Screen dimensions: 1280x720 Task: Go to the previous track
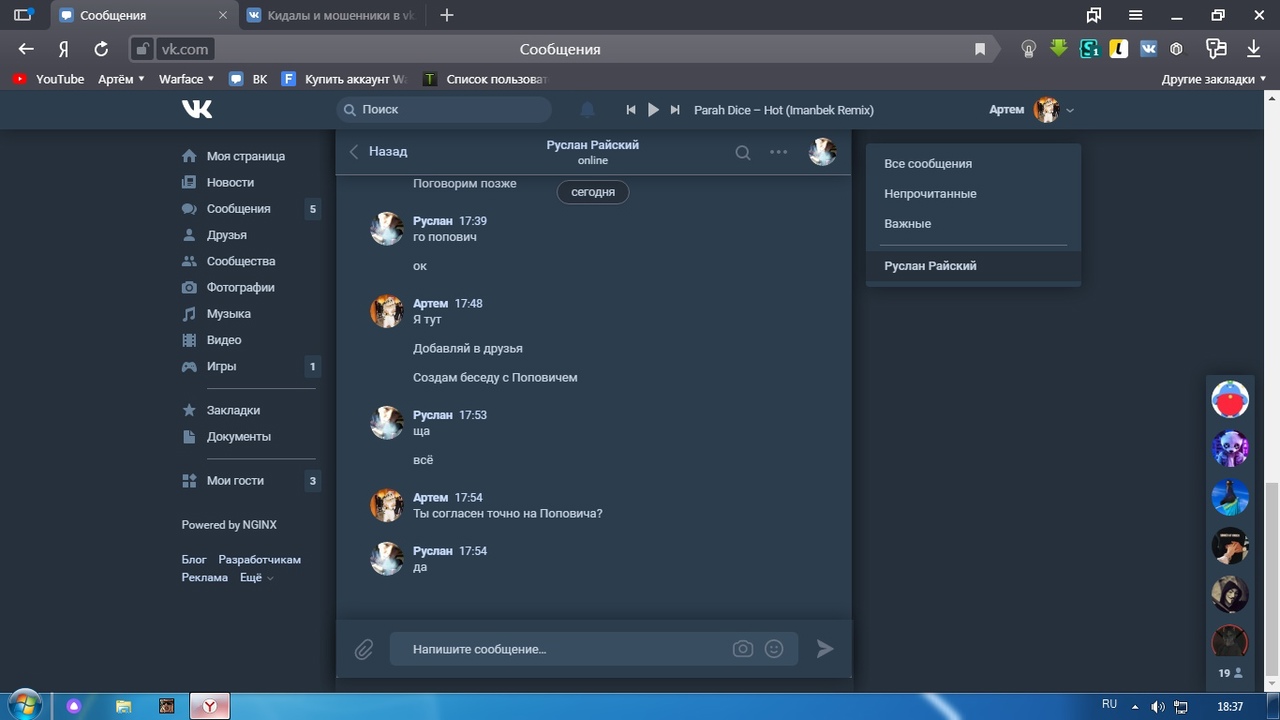pos(631,110)
